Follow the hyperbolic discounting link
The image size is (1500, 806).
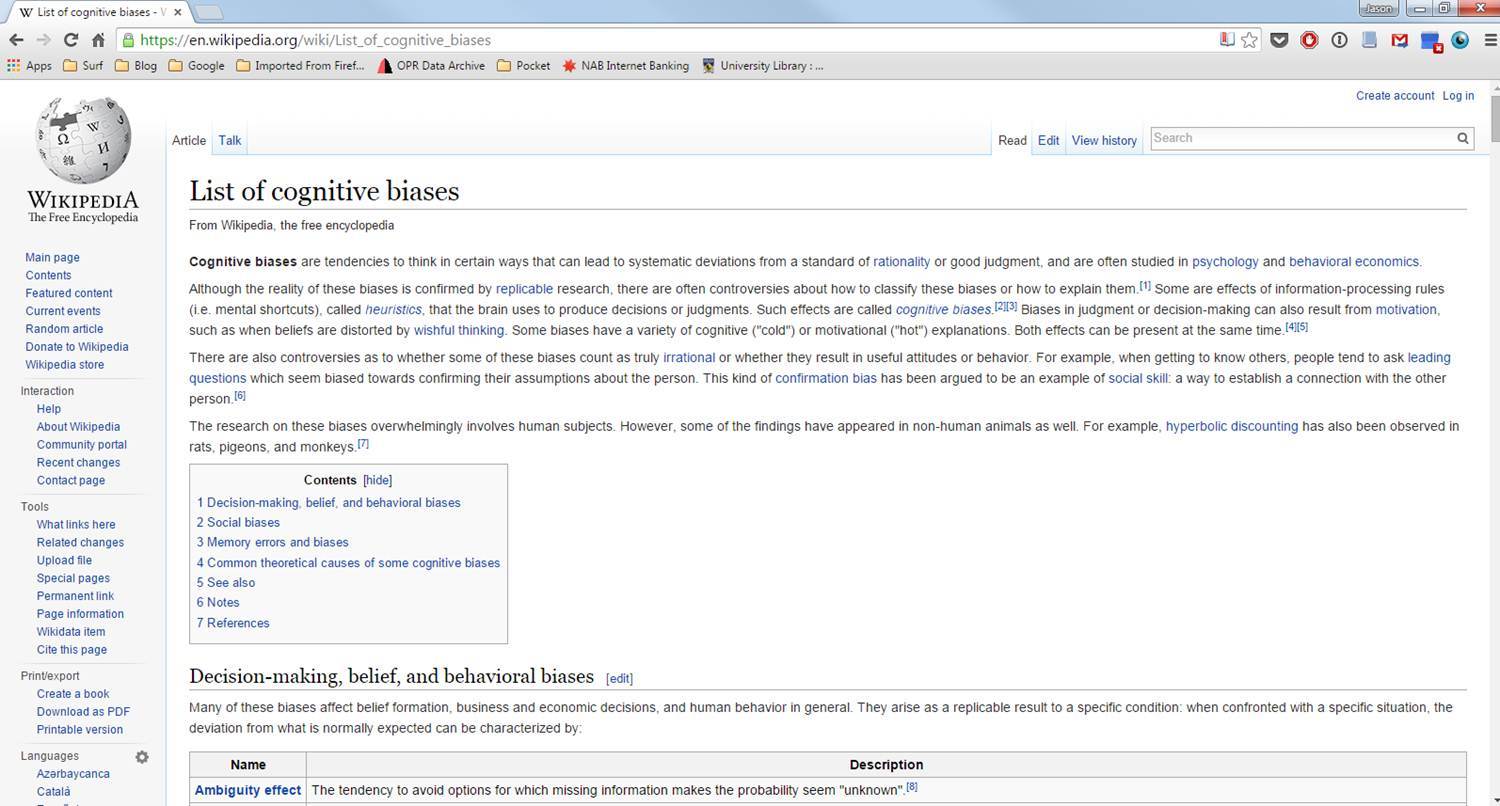tap(1232, 426)
